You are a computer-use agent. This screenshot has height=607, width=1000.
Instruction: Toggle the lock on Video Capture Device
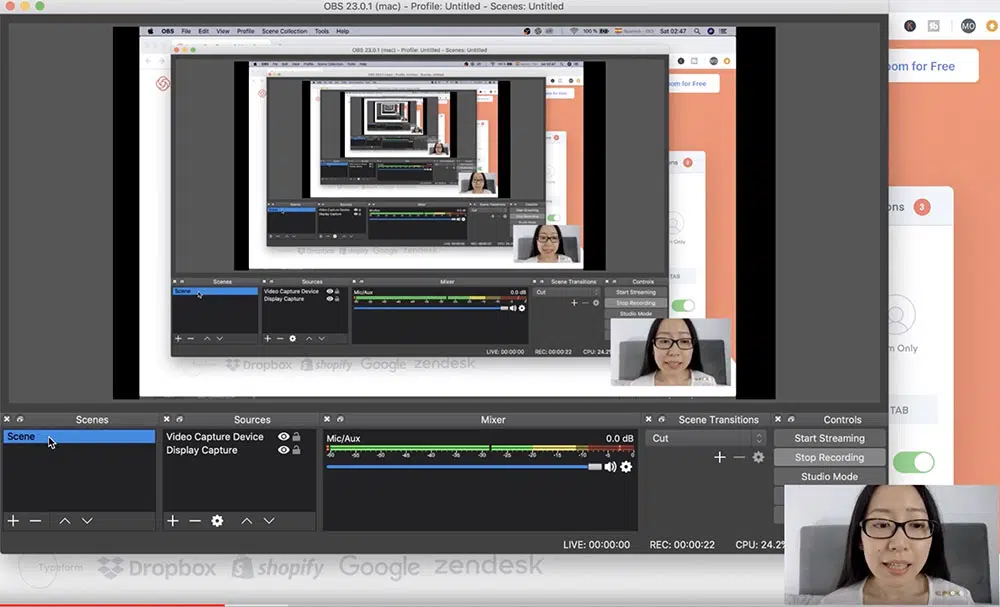pos(297,437)
